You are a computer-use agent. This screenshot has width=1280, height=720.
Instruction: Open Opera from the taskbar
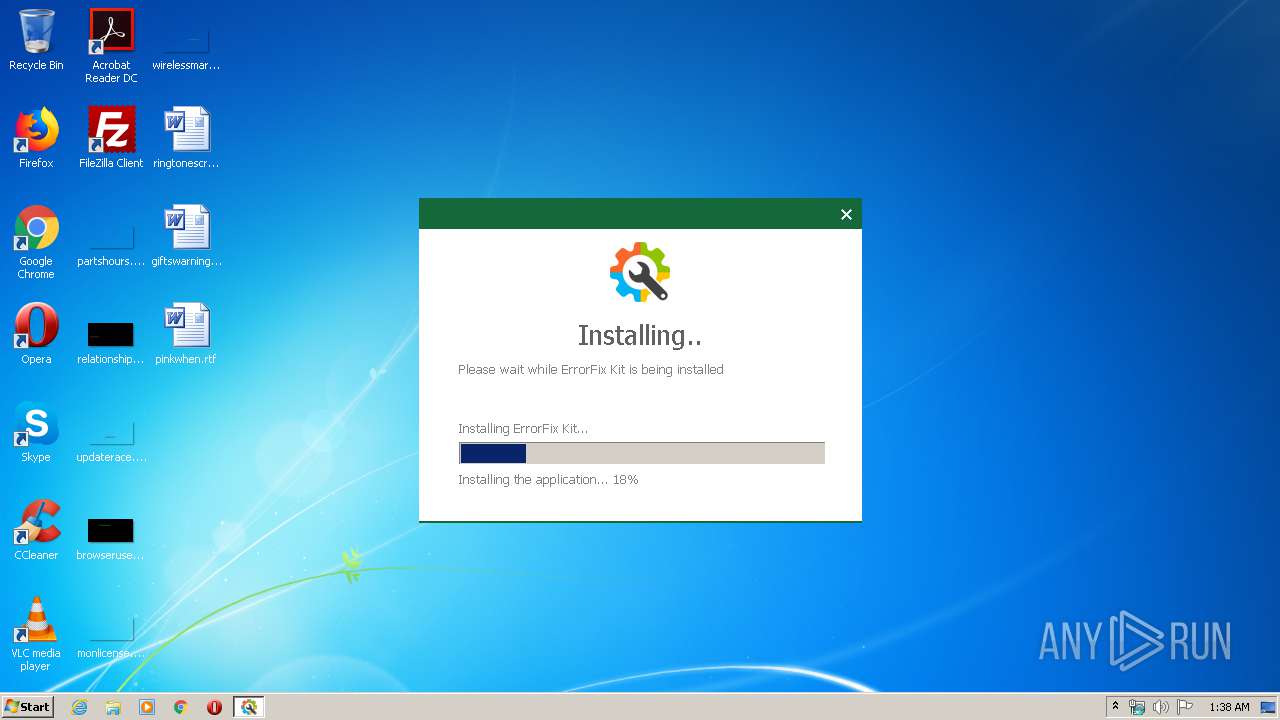pos(214,707)
